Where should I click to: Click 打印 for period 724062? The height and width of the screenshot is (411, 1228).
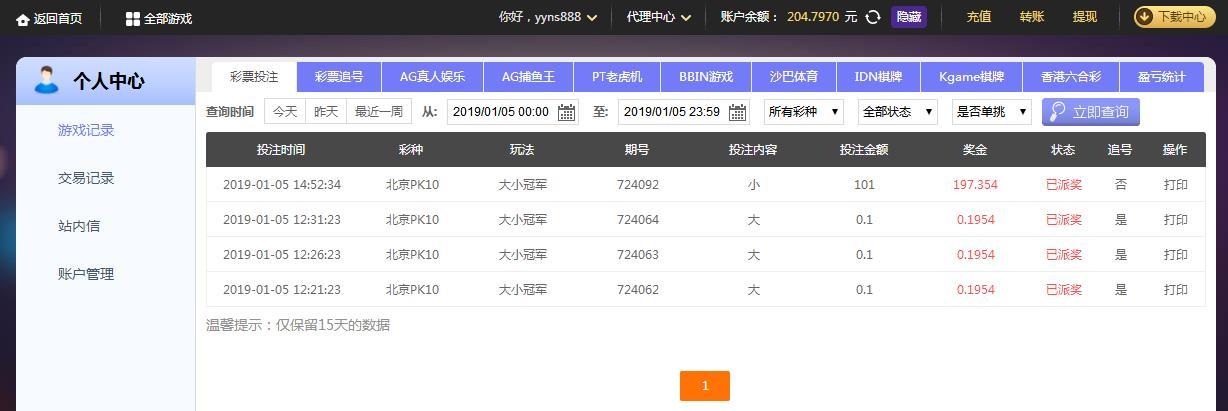click(x=1176, y=290)
